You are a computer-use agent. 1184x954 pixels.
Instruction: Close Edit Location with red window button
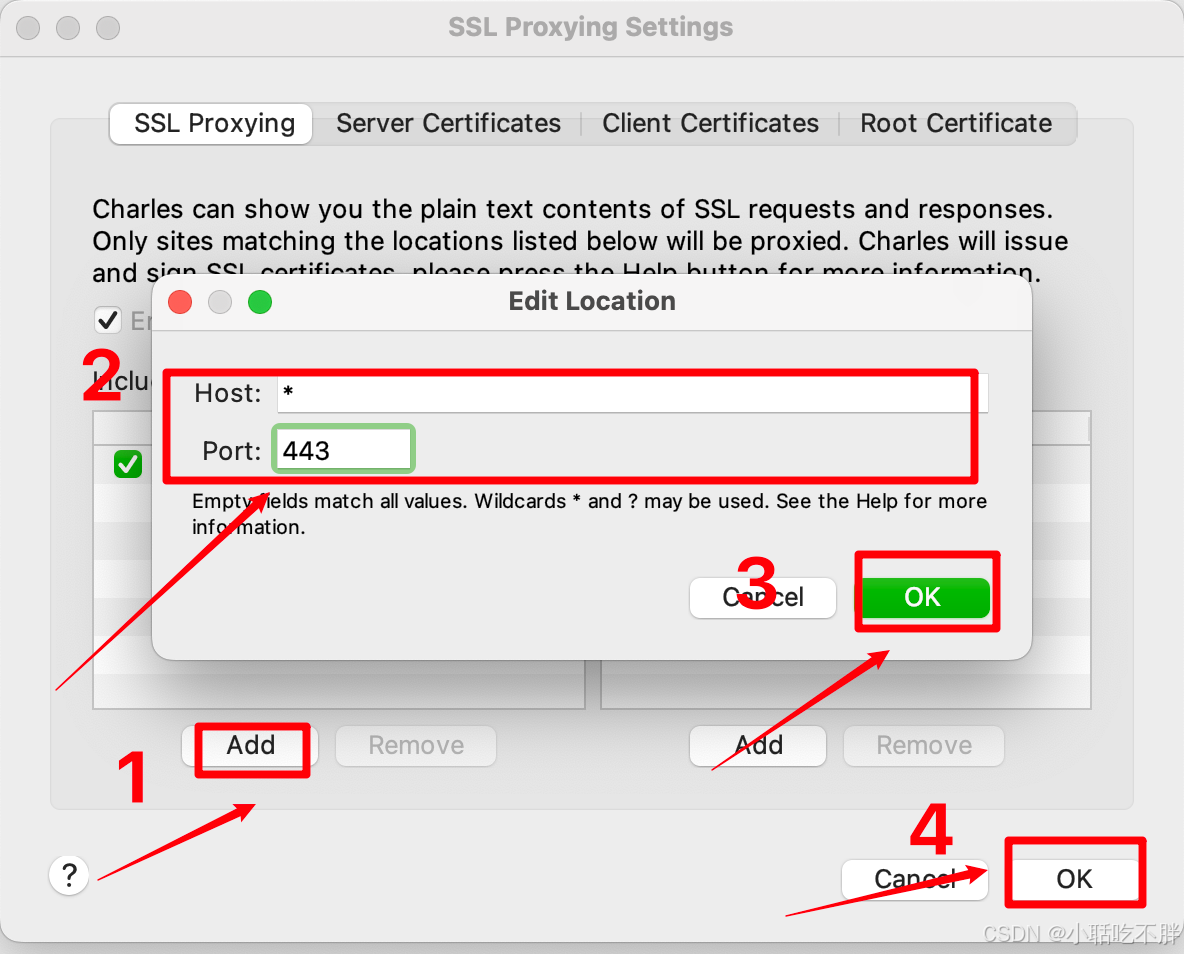click(180, 302)
